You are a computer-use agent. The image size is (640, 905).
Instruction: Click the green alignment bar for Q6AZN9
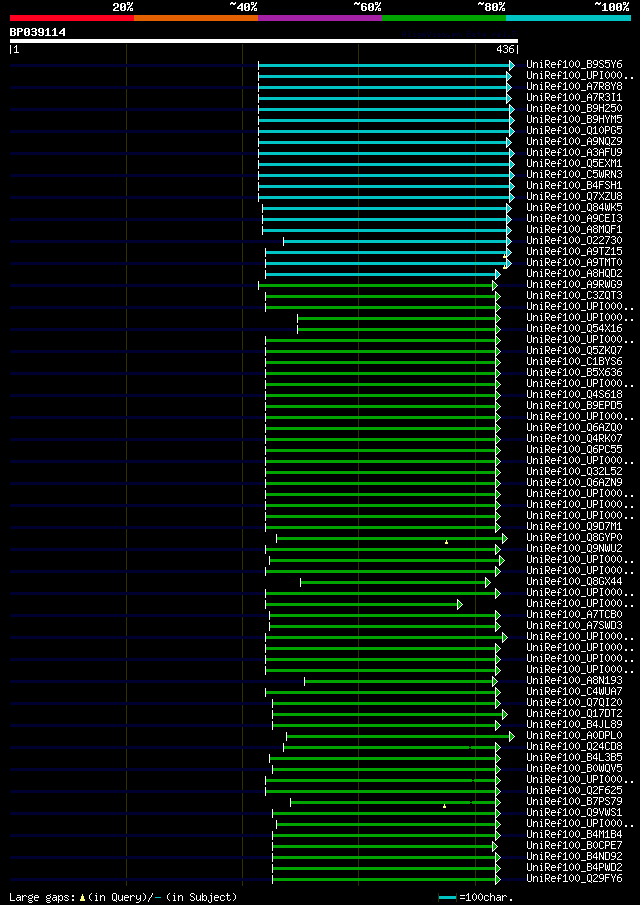(x=380, y=483)
